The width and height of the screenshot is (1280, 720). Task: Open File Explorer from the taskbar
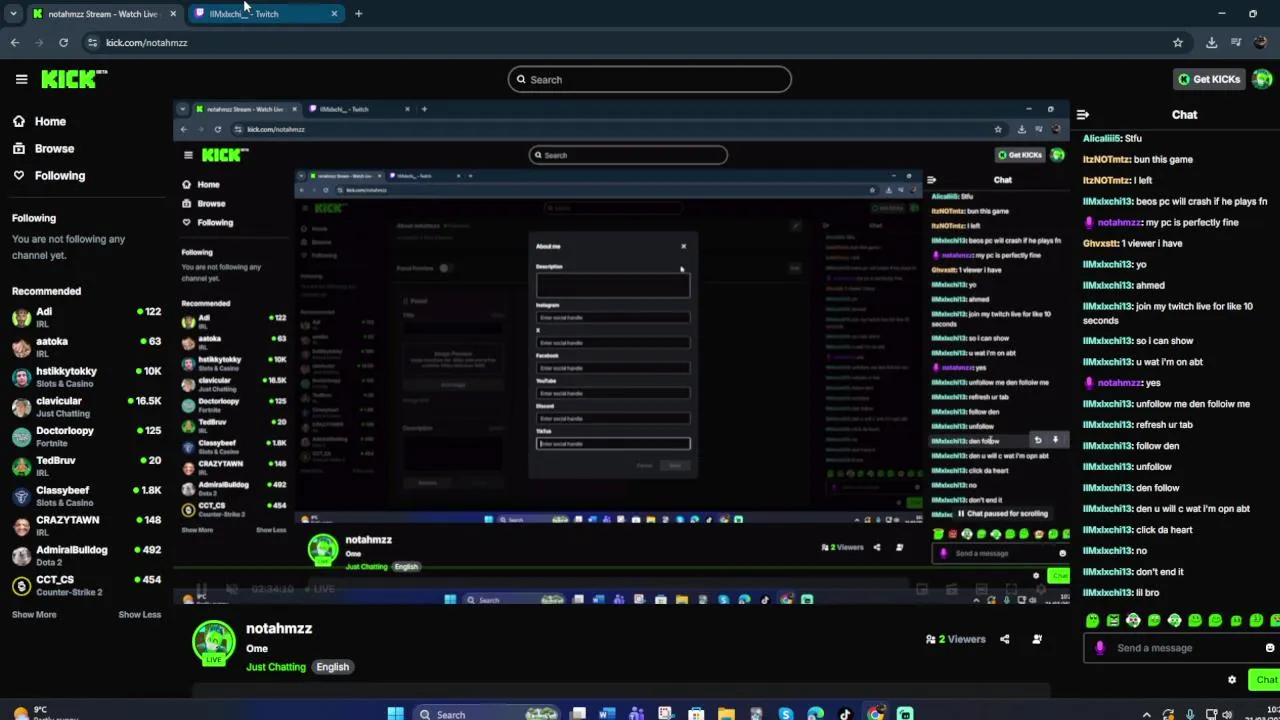[726, 714]
